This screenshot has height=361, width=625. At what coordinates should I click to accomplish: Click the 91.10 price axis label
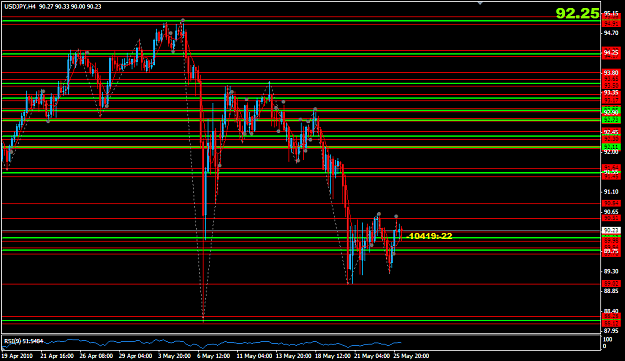click(611, 192)
